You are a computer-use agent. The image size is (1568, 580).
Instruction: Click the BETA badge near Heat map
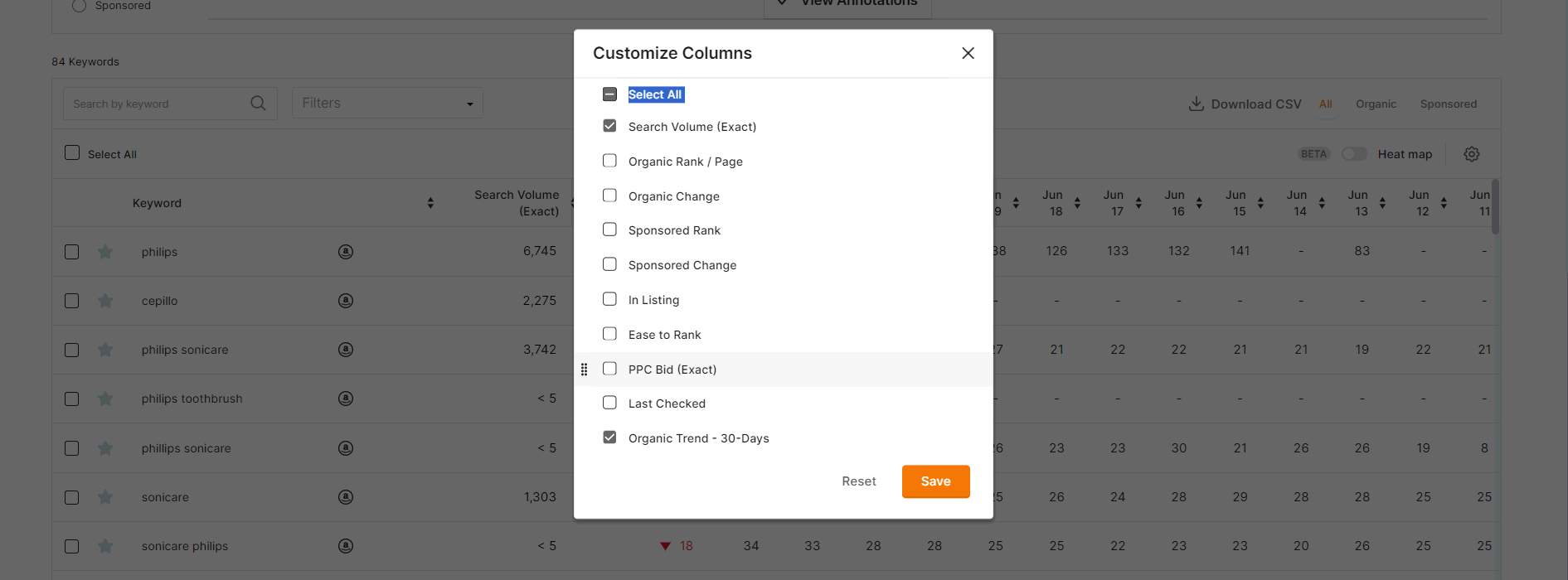(1313, 154)
